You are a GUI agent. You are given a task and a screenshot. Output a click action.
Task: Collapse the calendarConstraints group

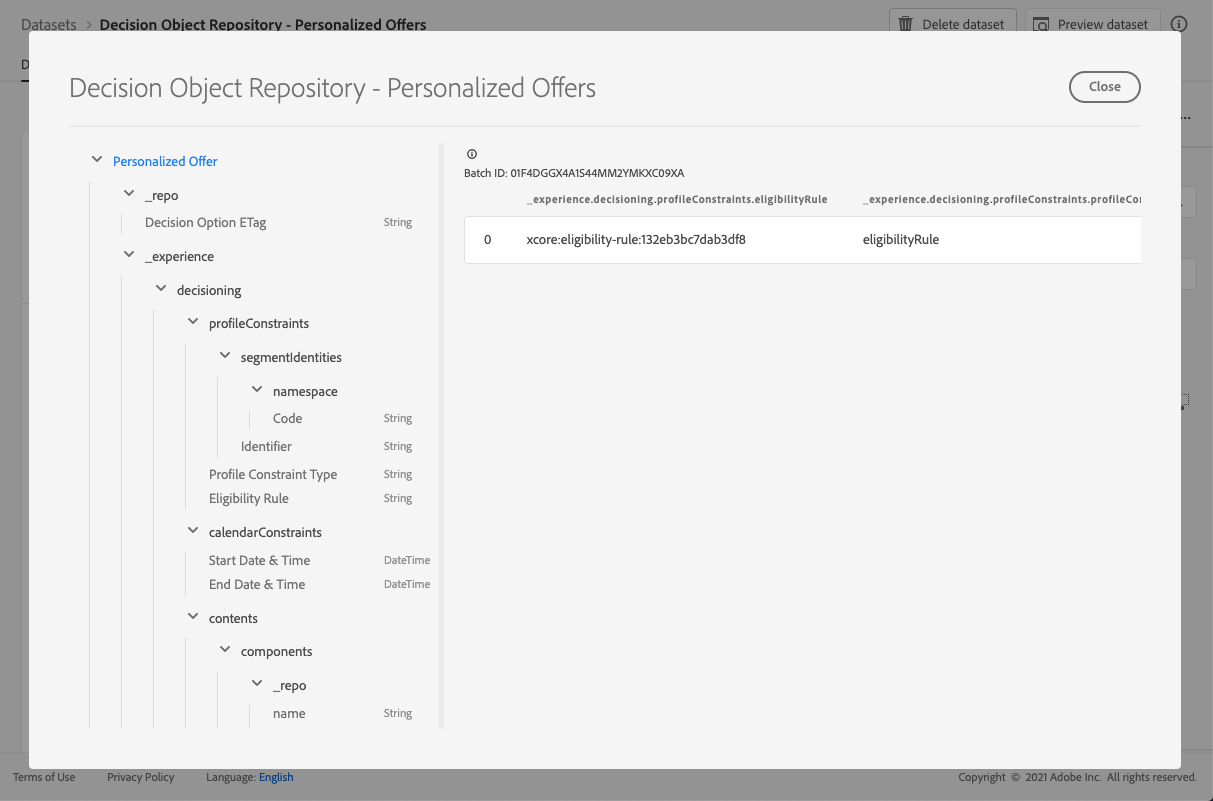click(193, 532)
